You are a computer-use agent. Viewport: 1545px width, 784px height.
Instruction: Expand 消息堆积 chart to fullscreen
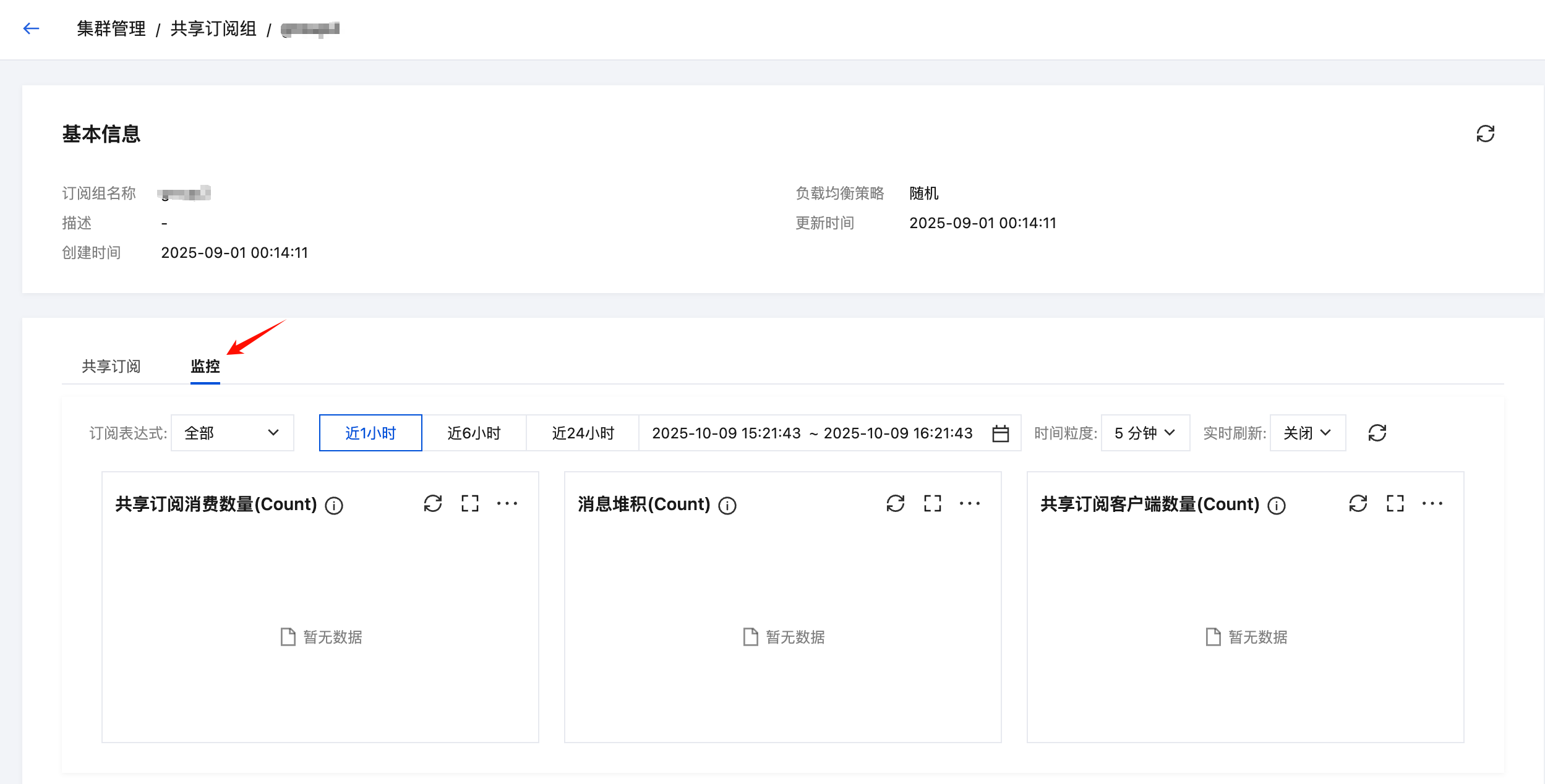coord(933,503)
